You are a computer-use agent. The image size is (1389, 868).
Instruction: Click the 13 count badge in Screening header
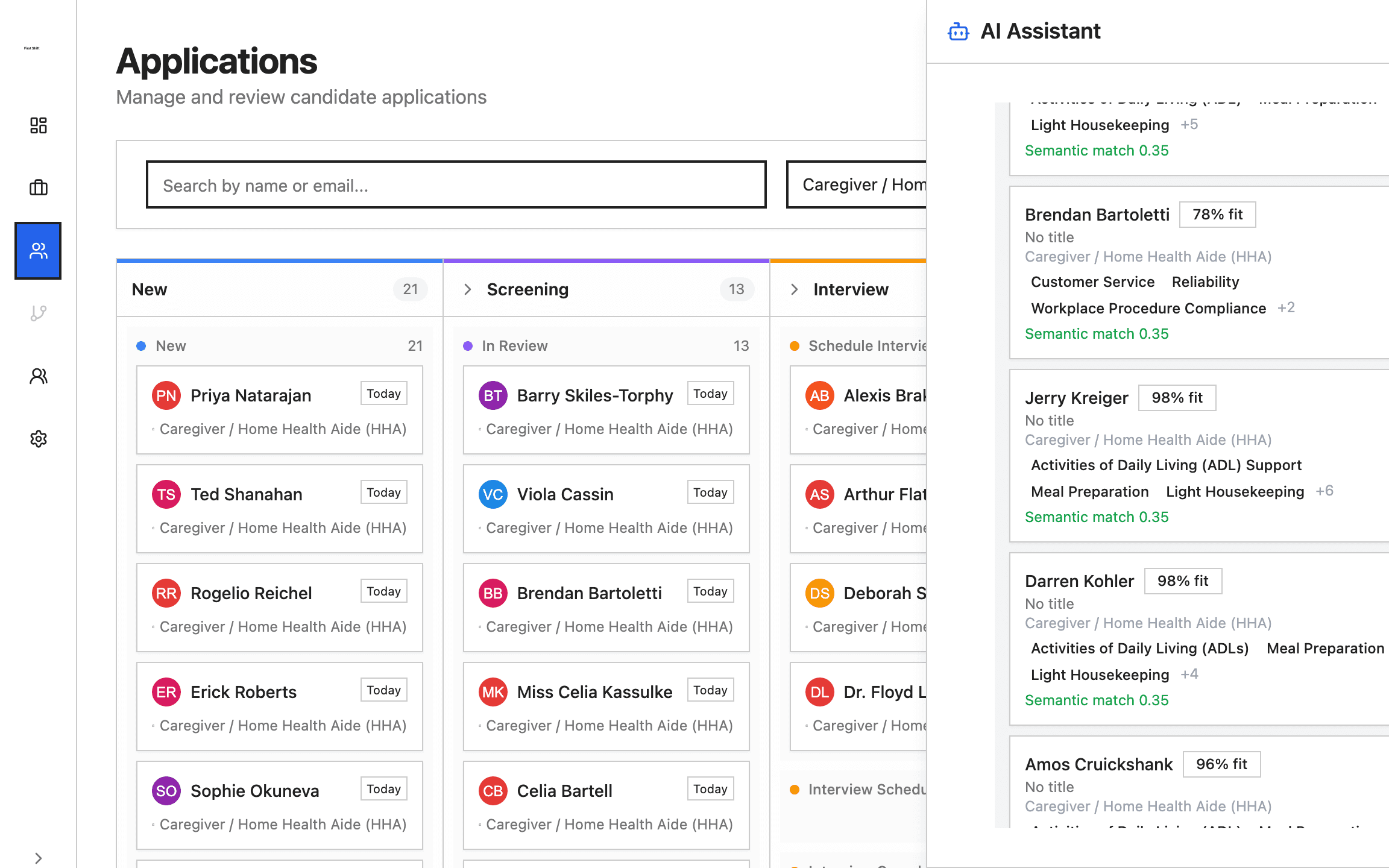coord(737,289)
